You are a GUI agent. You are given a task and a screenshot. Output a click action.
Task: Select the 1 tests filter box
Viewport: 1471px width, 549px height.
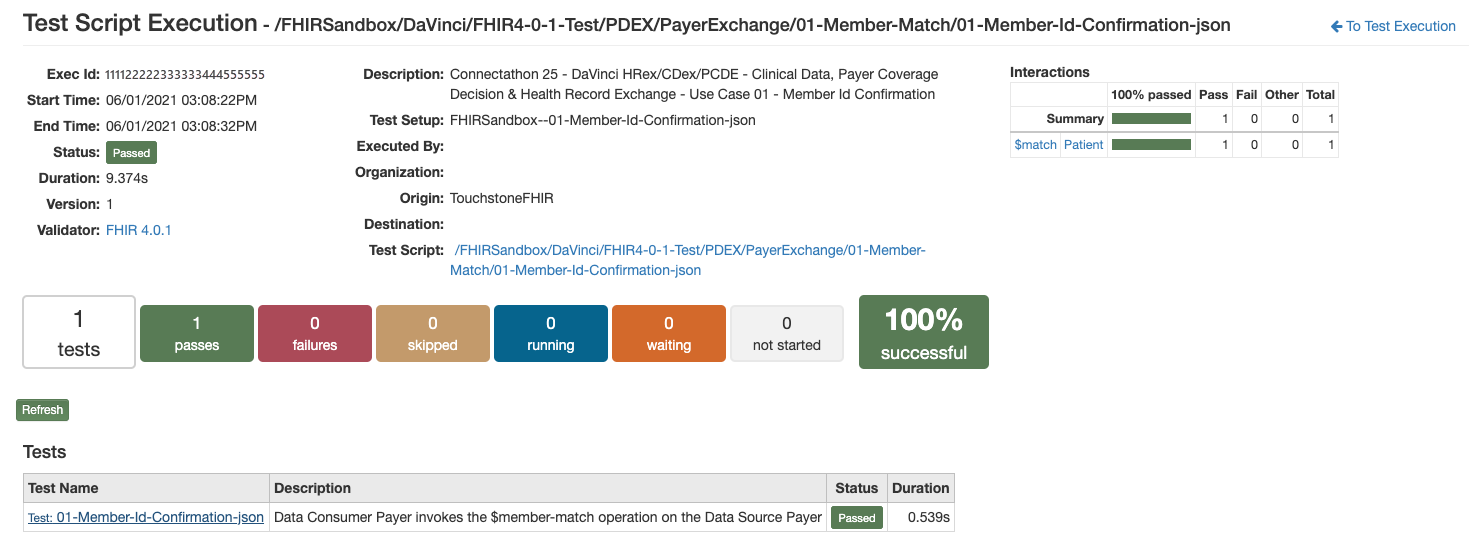point(79,332)
